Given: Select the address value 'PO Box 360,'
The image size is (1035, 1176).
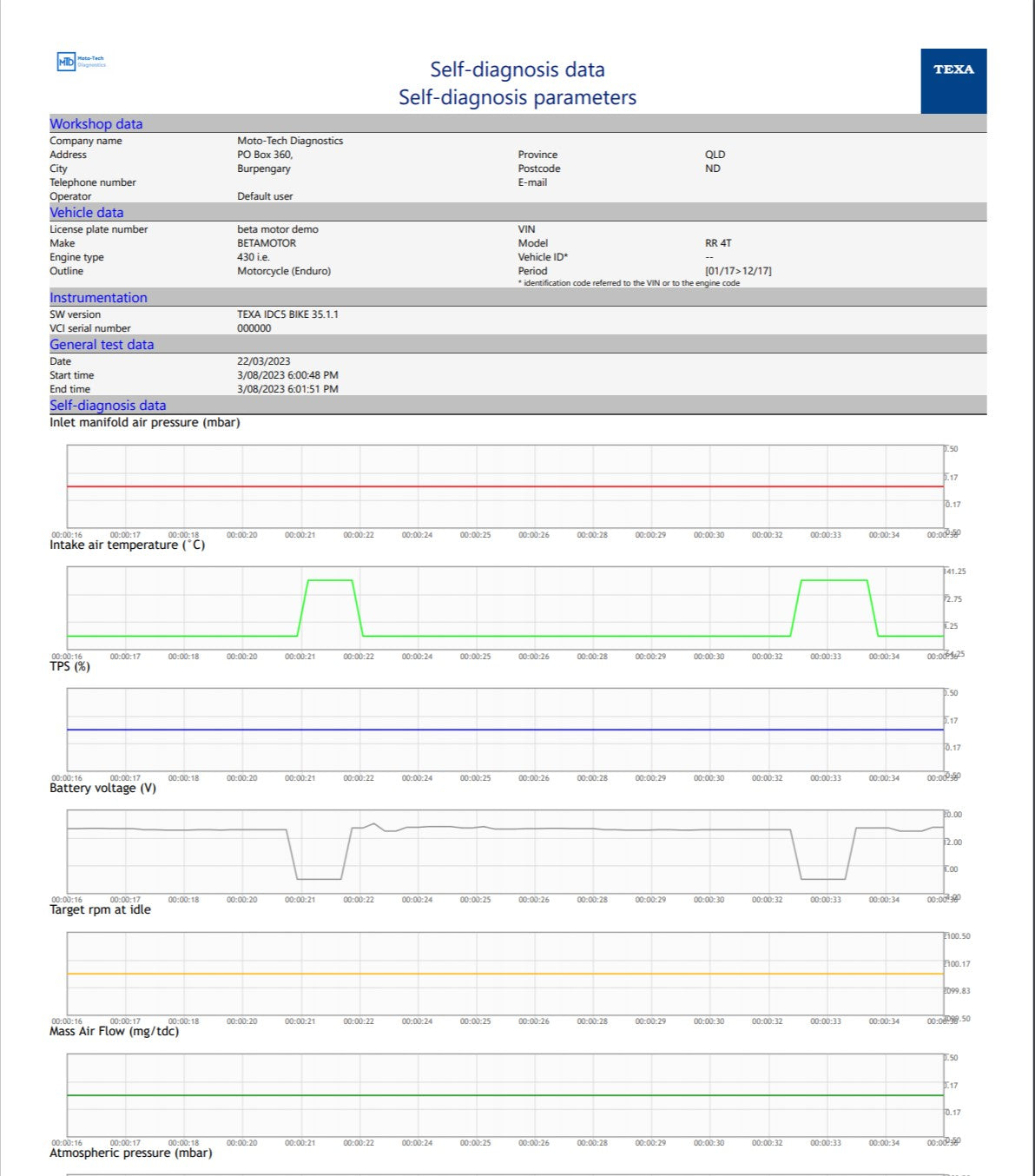Looking at the screenshot, I should tap(265, 155).
